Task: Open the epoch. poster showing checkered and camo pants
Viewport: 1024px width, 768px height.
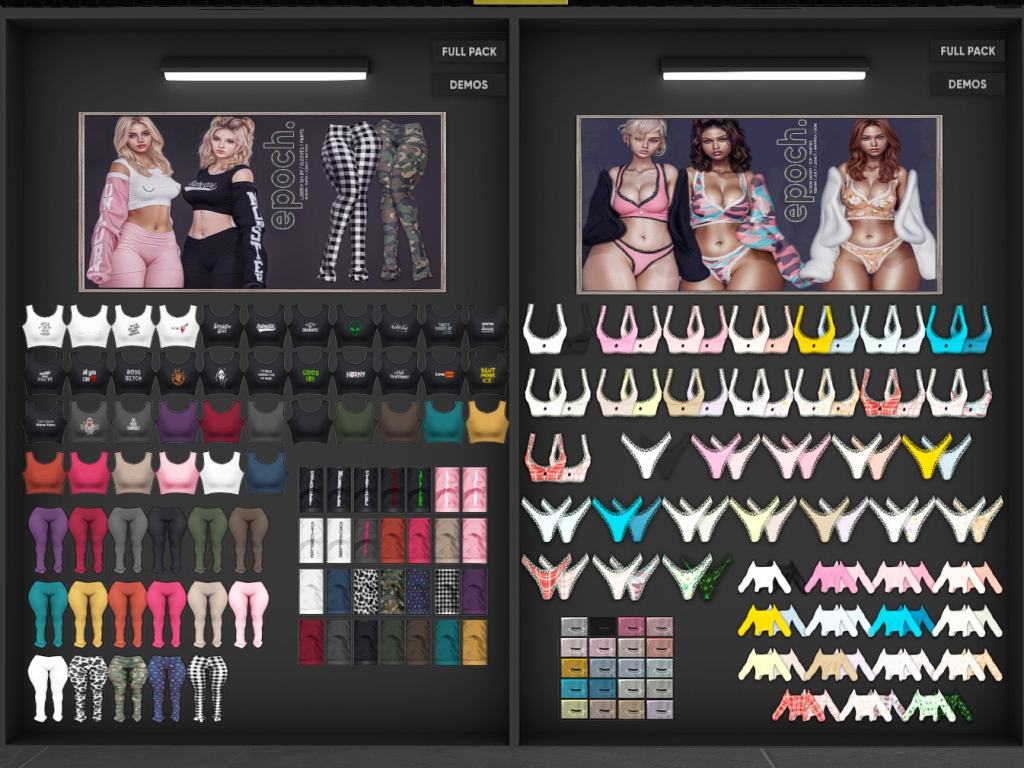Action: click(262, 201)
